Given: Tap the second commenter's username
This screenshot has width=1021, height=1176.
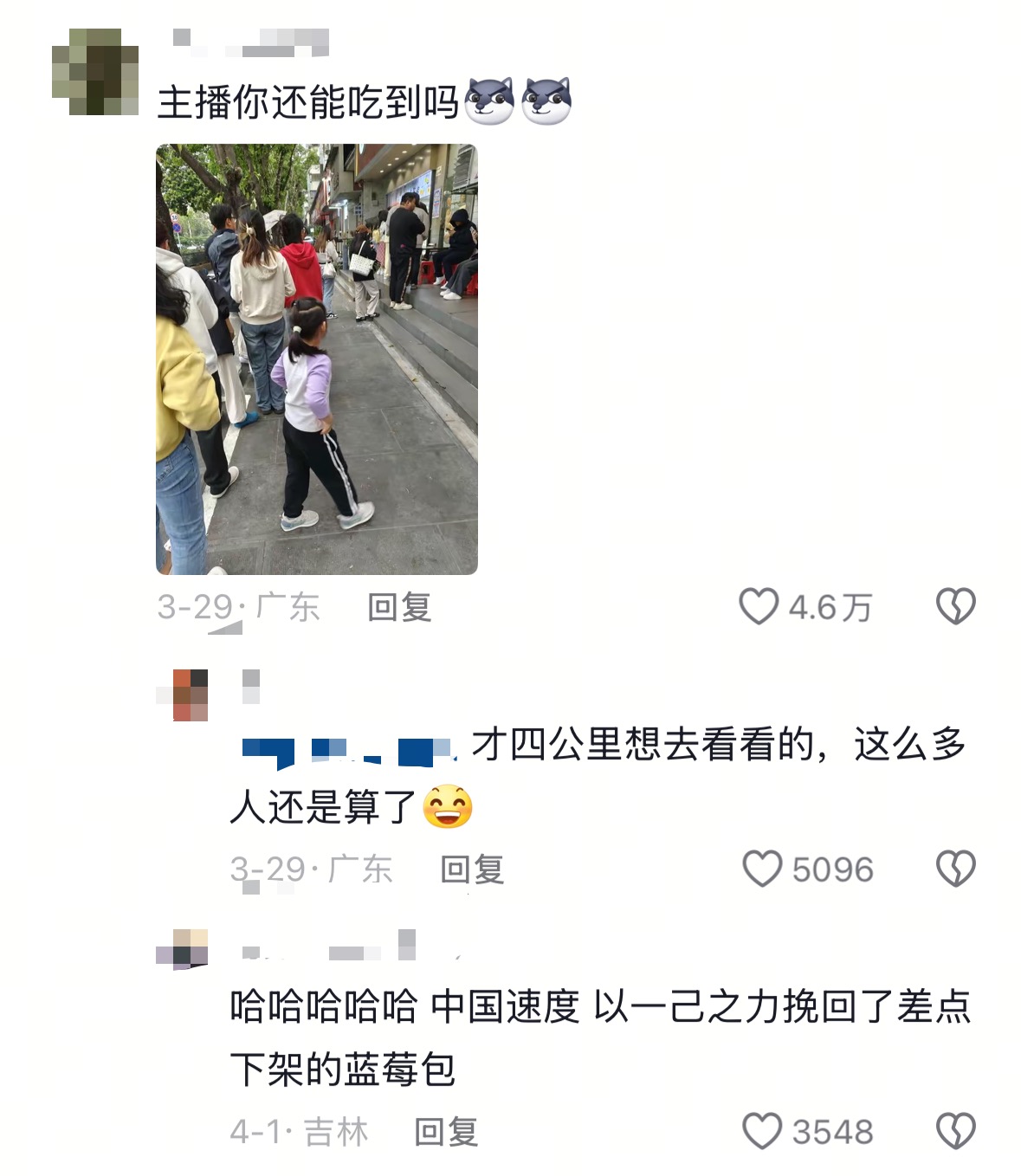Looking at the screenshot, I should [251, 686].
